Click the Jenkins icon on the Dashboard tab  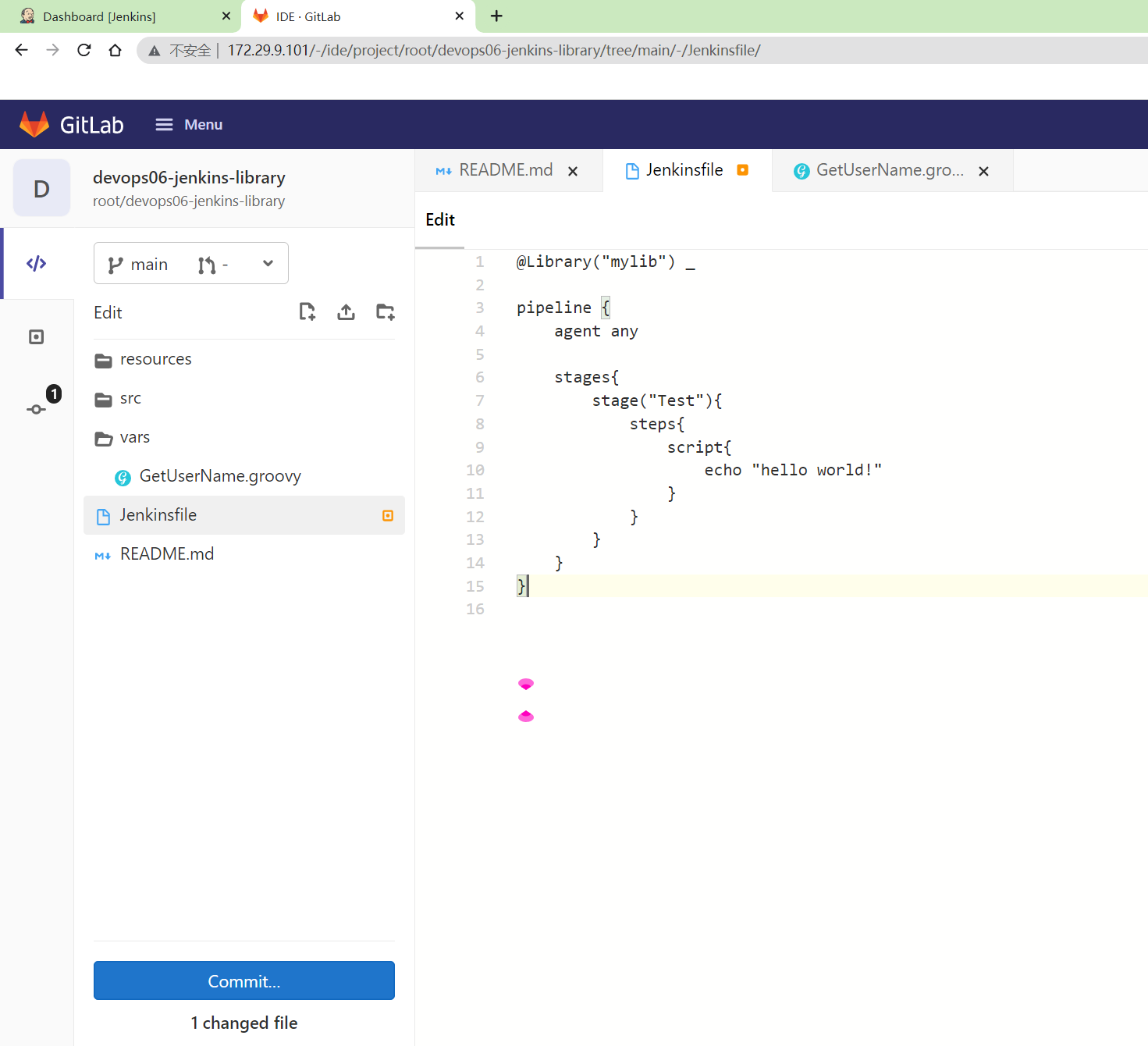click(27, 16)
